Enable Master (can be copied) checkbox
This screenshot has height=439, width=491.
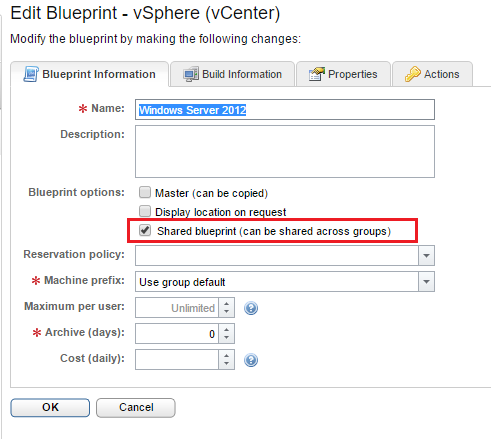point(145,192)
